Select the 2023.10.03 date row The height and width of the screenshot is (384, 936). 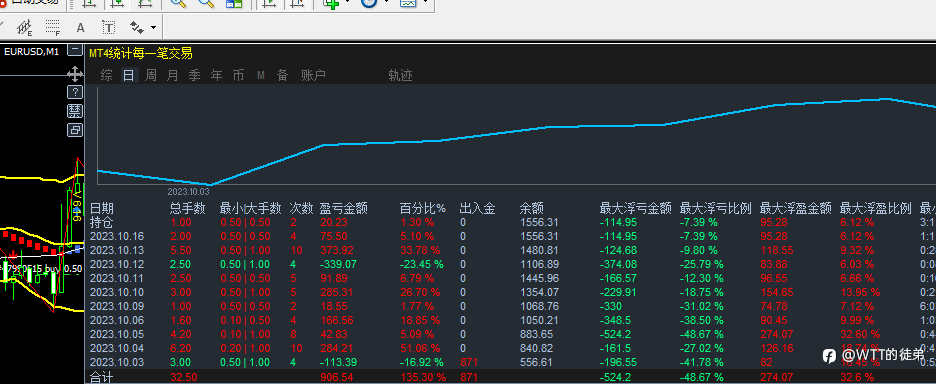pyautogui.click(x=117, y=362)
